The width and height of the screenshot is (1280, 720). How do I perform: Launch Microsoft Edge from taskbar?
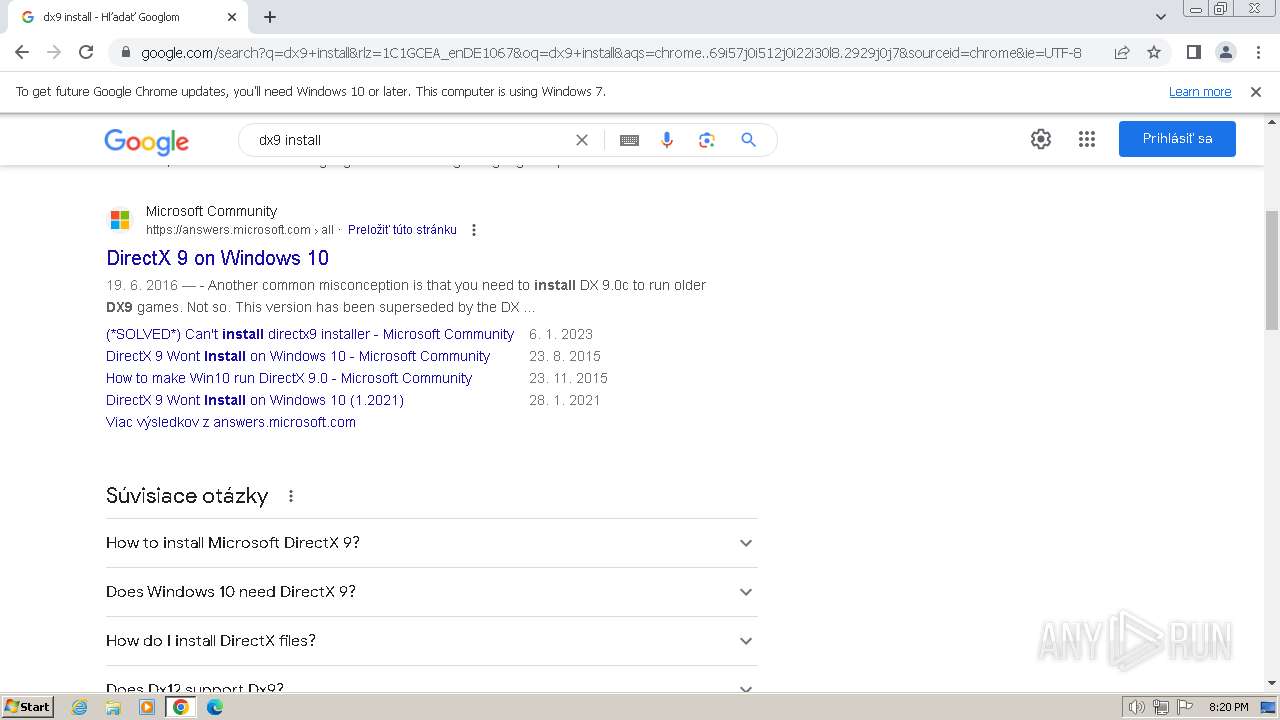(x=215, y=707)
